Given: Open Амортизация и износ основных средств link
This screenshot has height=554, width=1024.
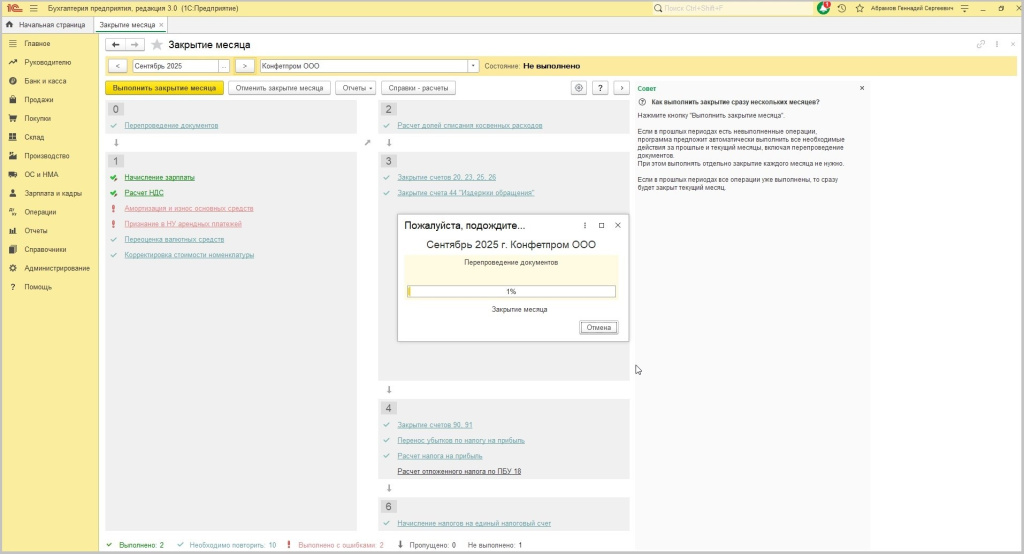Looking at the screenshot, I should 188,208.
